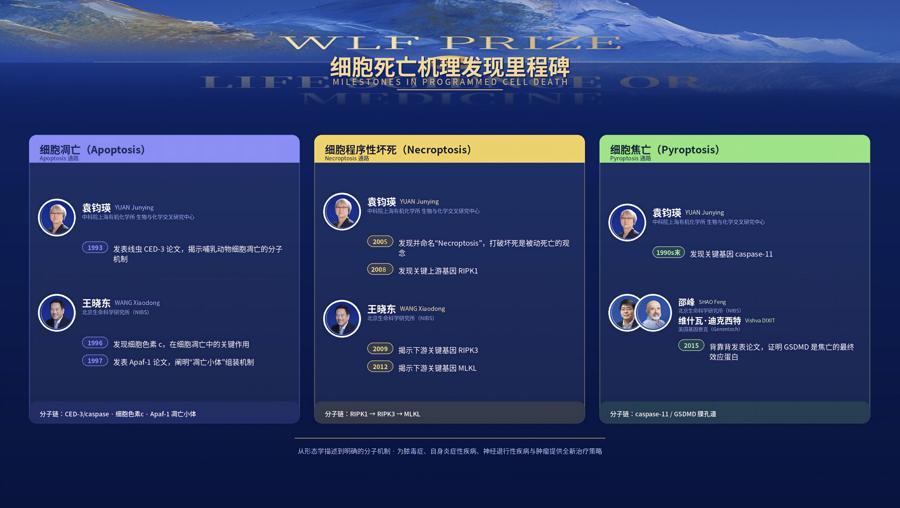Viewport: 900px width, 508px height.
Task: Select the 2009 year badge
Action: pos(380,348)
